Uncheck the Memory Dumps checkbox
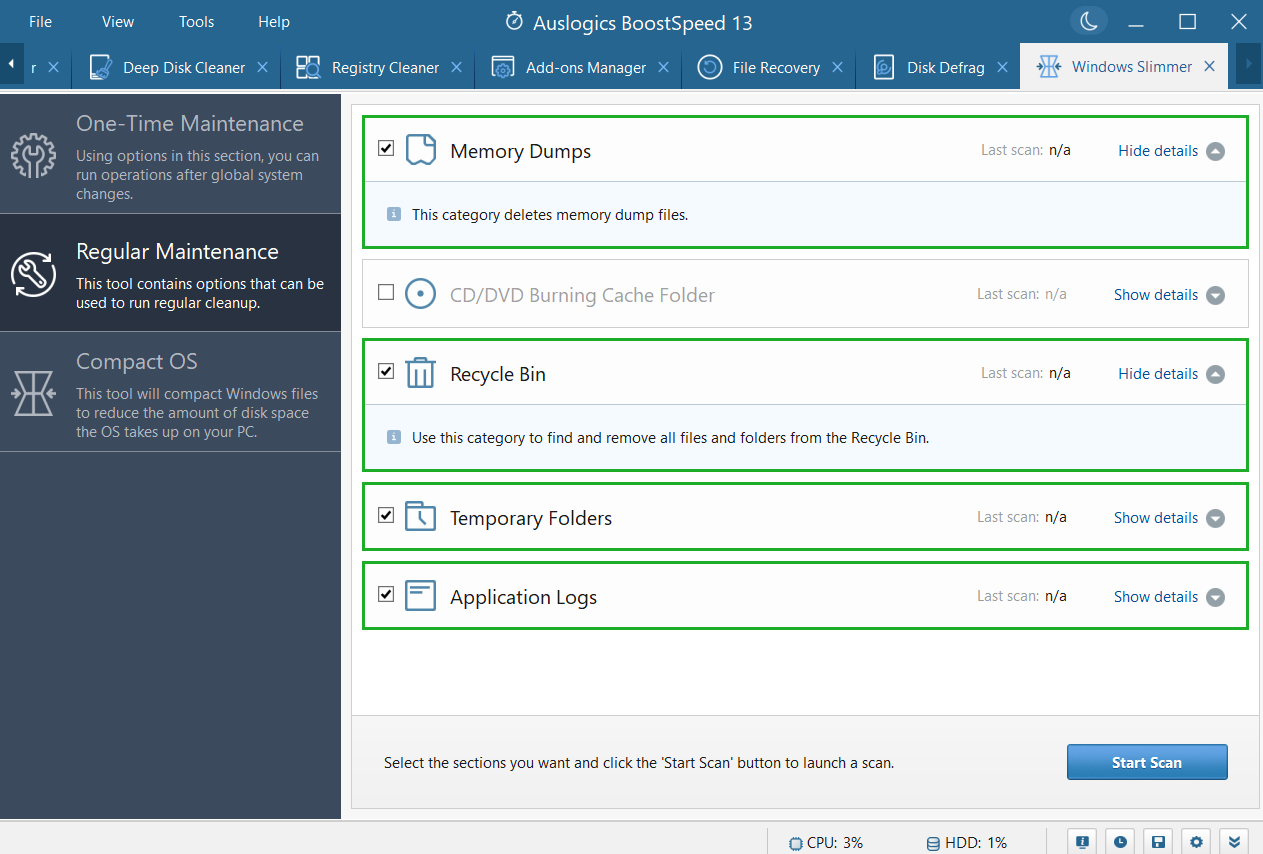Image resolution: width=1263 pixels, height=854 pixels. [x=386, y=148]
